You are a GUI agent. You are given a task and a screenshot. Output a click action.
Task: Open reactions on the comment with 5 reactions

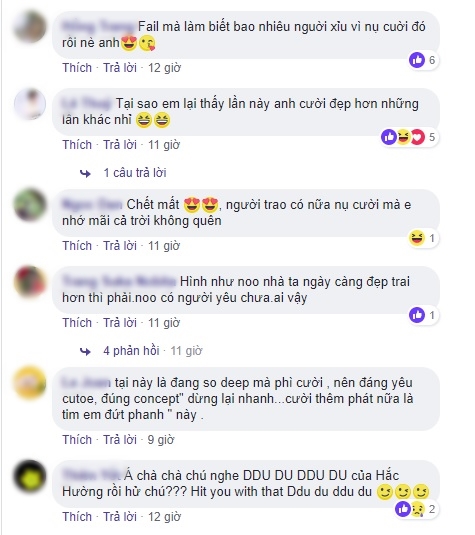tap(409, 137)
